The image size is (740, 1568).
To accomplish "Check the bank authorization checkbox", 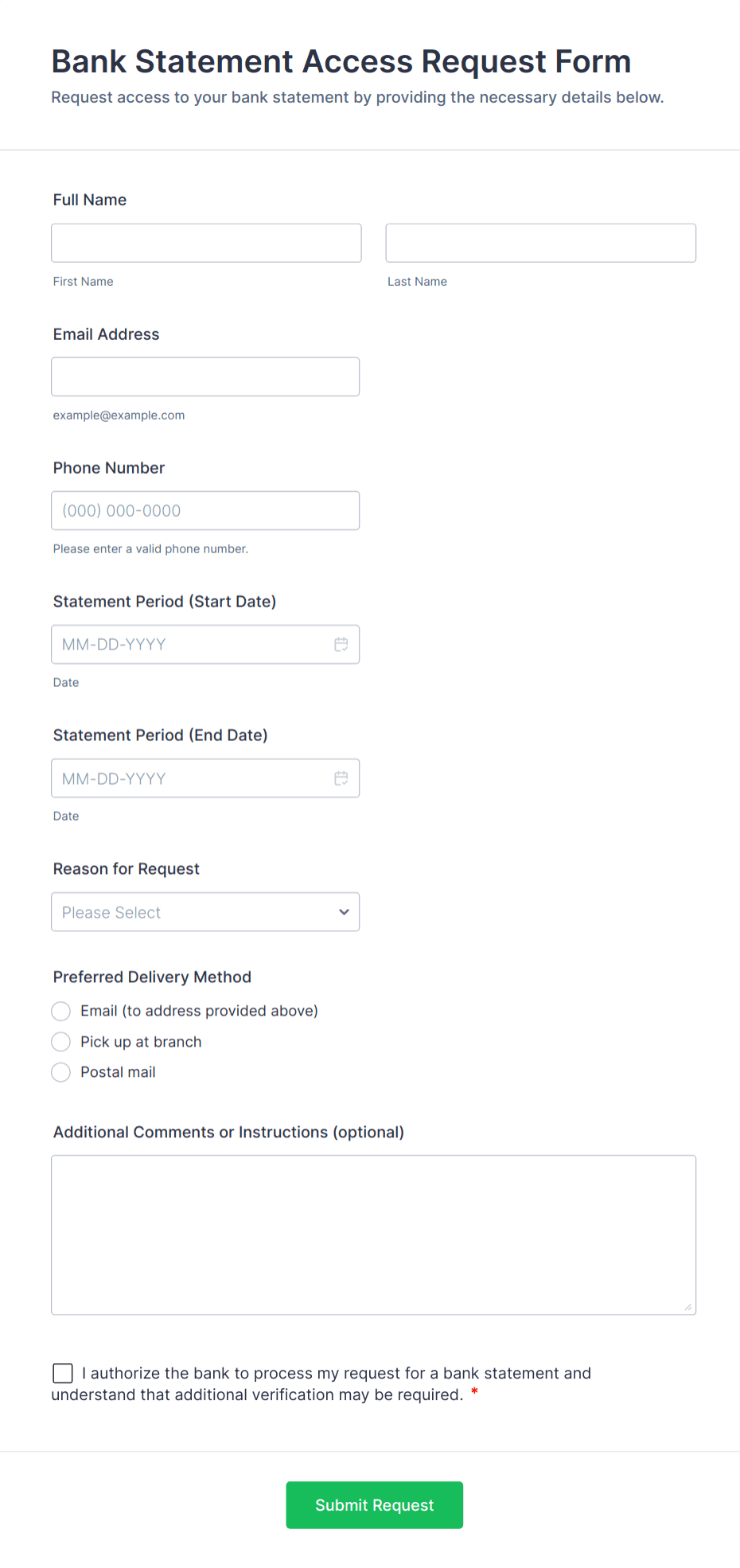I will tap(62, 1373).
